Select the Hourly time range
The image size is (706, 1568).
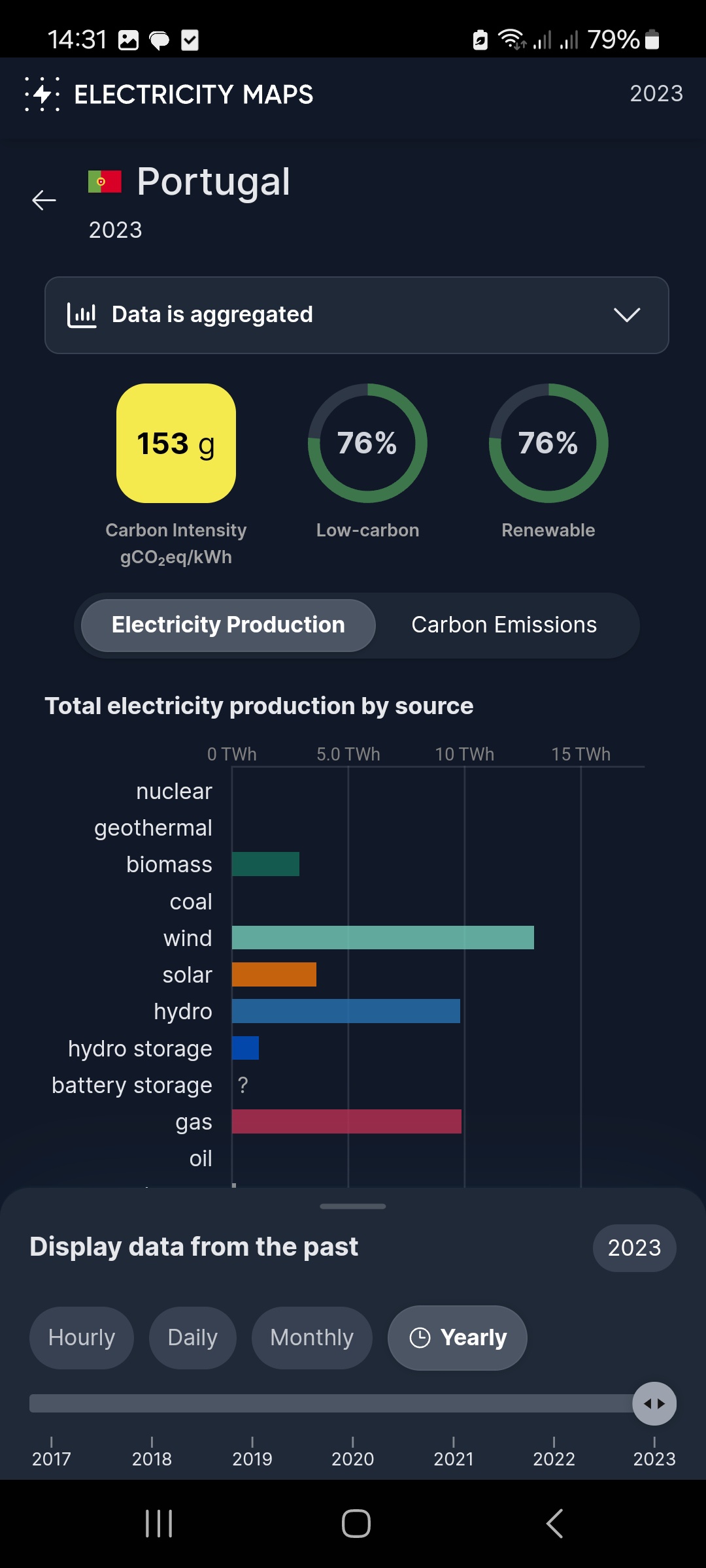click(82, 1337)
